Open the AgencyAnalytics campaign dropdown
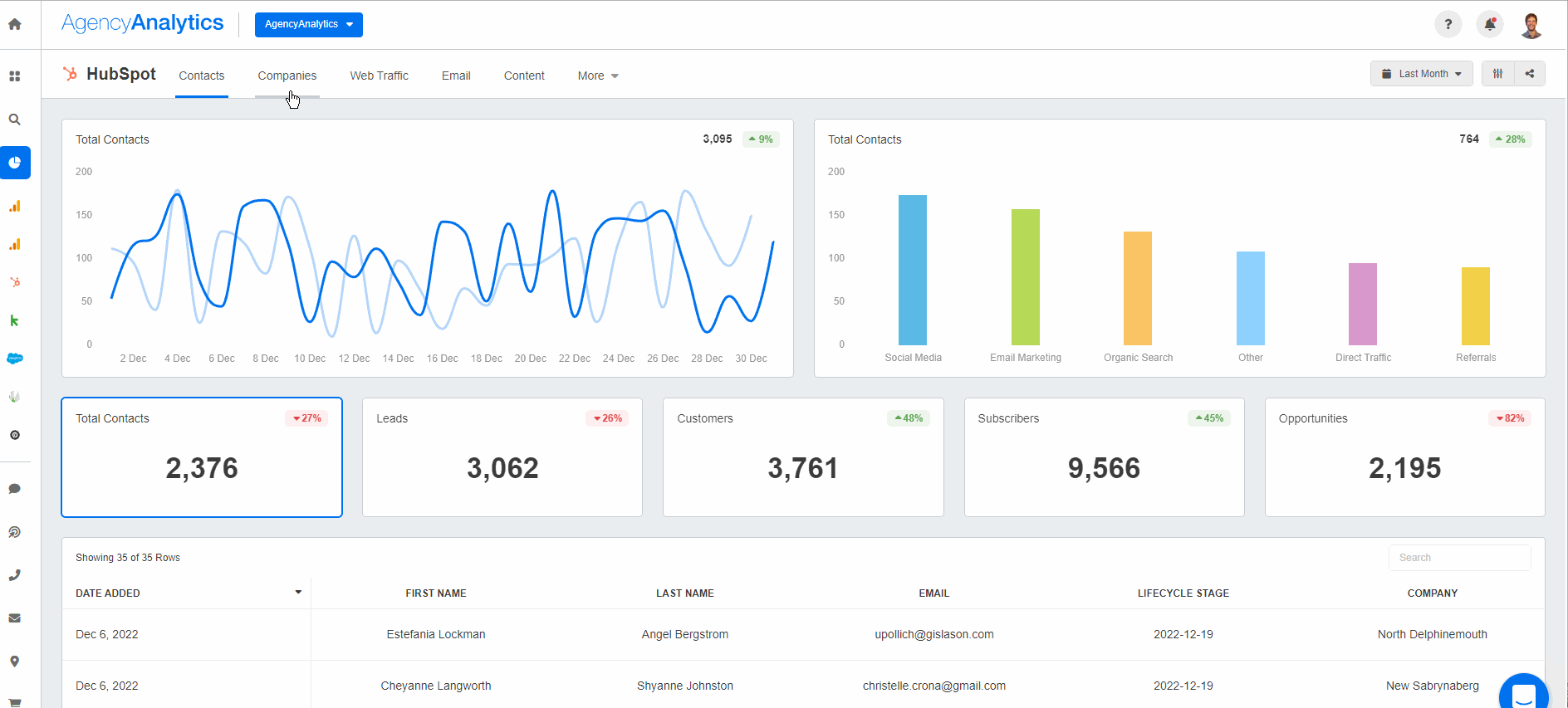Viewport: 1568px width, 708px height. click(x=308, y=25)
